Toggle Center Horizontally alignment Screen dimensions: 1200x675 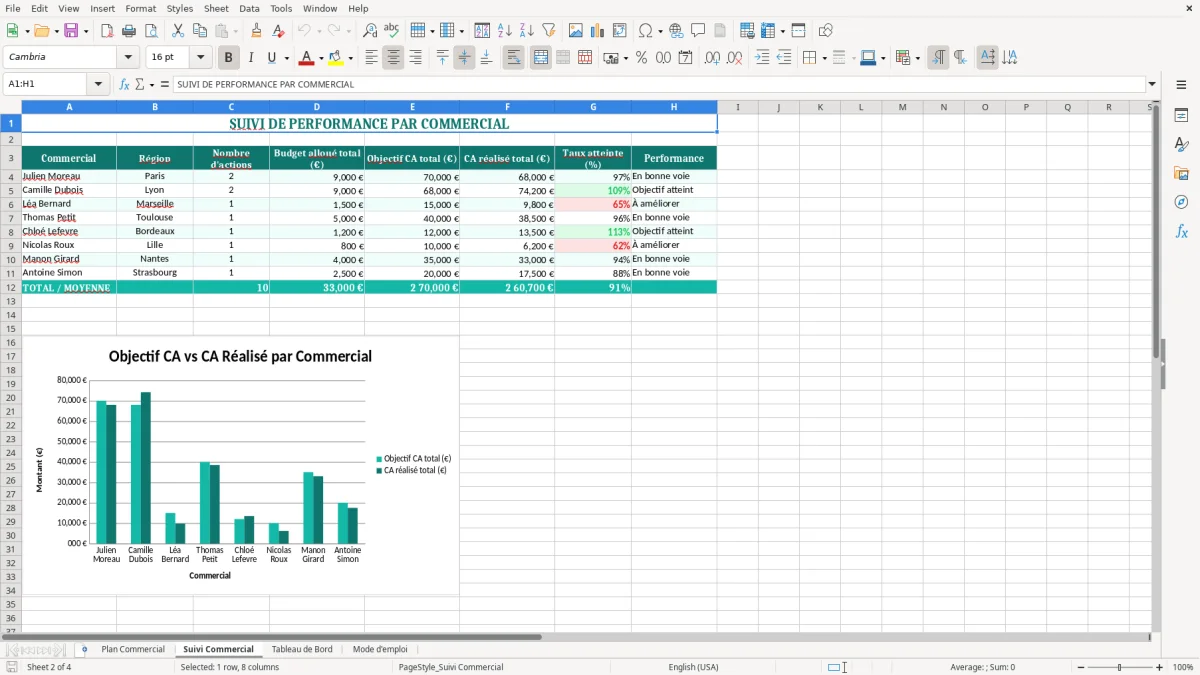click(x=393, y=58)
